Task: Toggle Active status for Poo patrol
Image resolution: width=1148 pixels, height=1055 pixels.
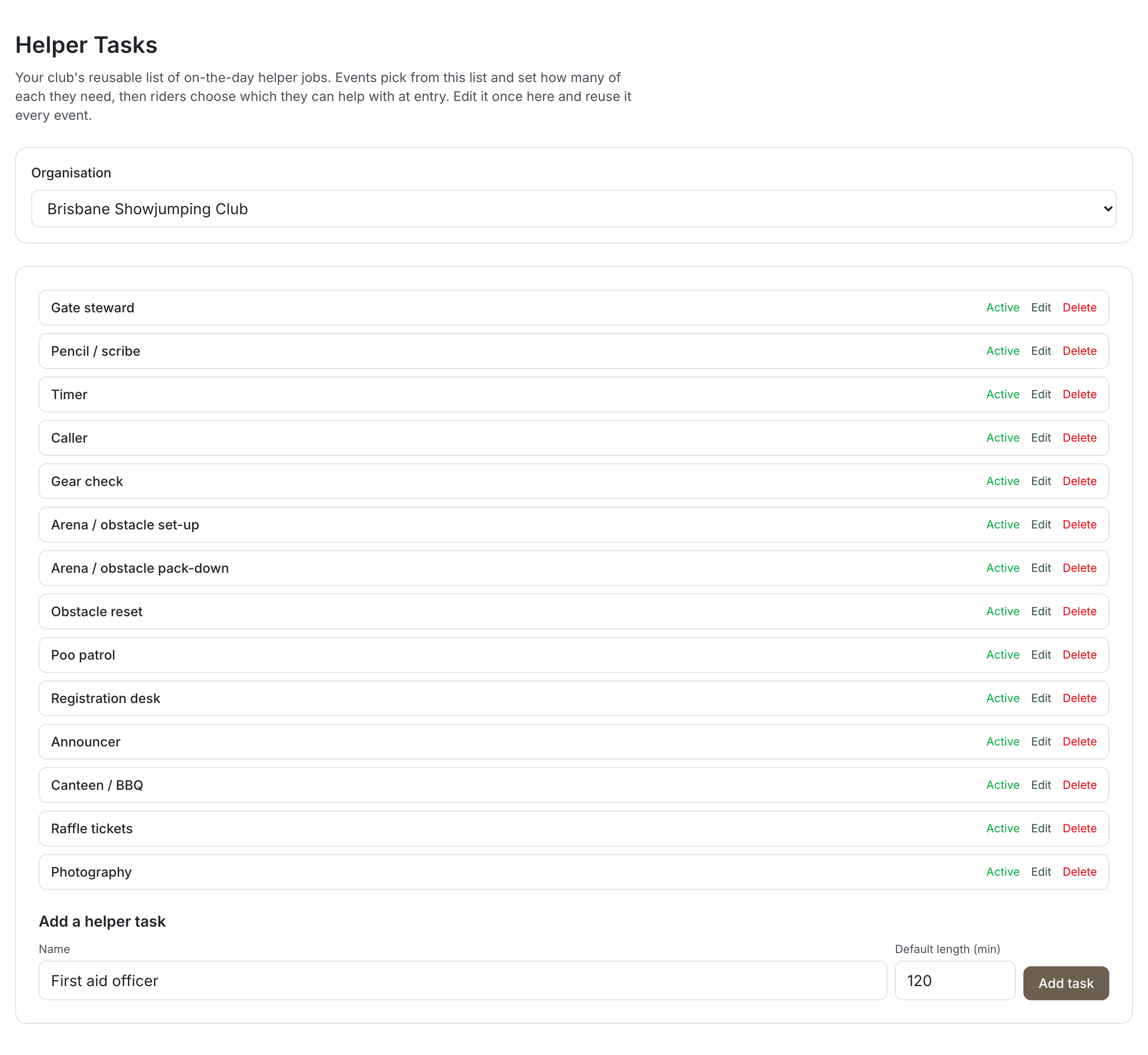Action: coord(1002,655)
